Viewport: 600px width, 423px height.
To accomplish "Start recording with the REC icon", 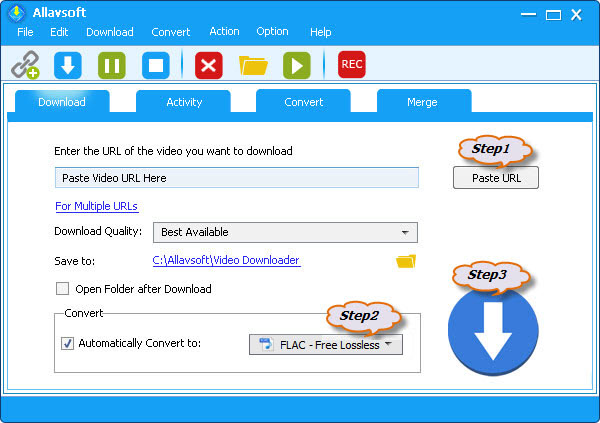I will tap(352, 64).
